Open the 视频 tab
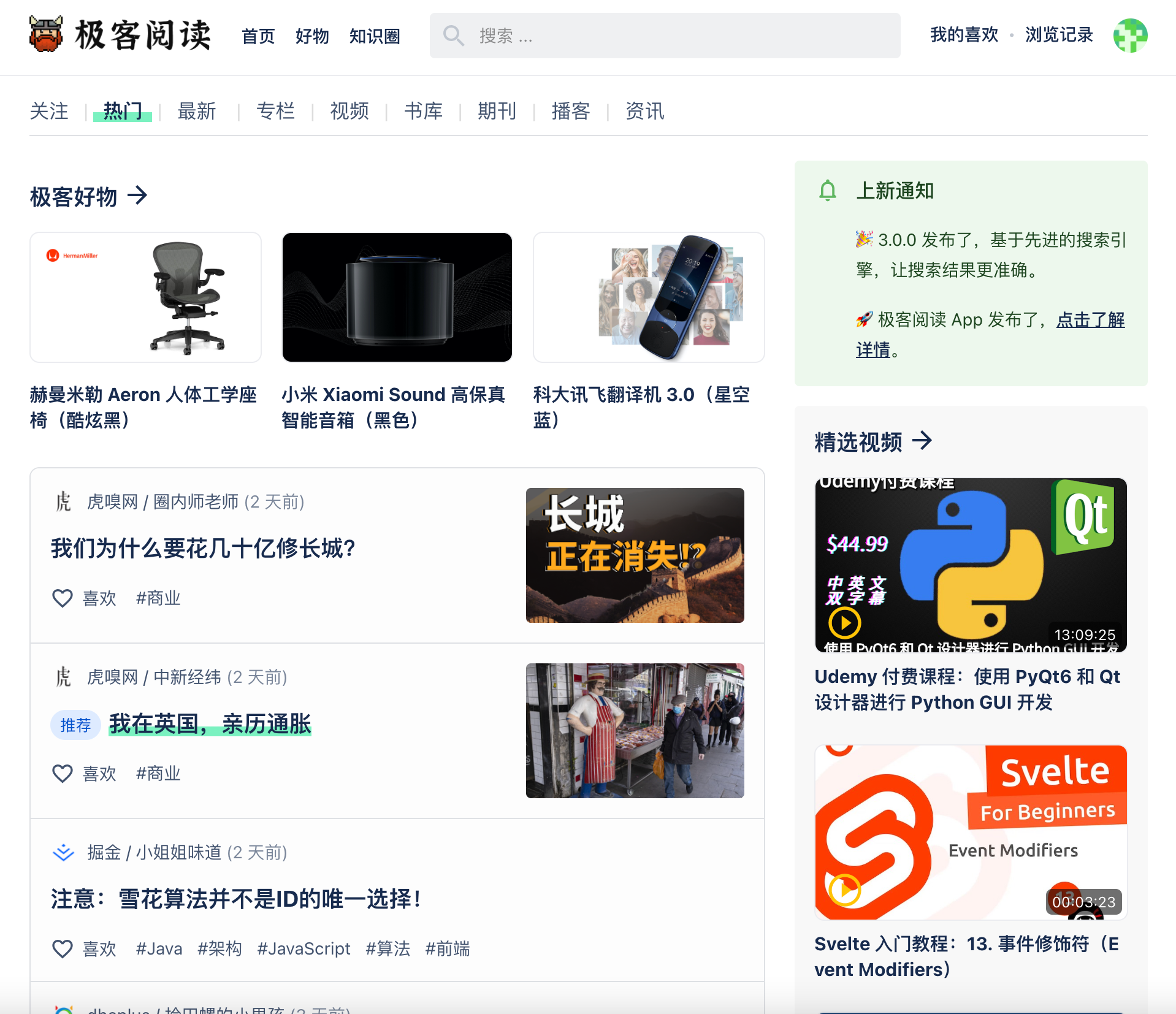The height and width of the screenshot is (1014, 1176). (x=349, y=111)
